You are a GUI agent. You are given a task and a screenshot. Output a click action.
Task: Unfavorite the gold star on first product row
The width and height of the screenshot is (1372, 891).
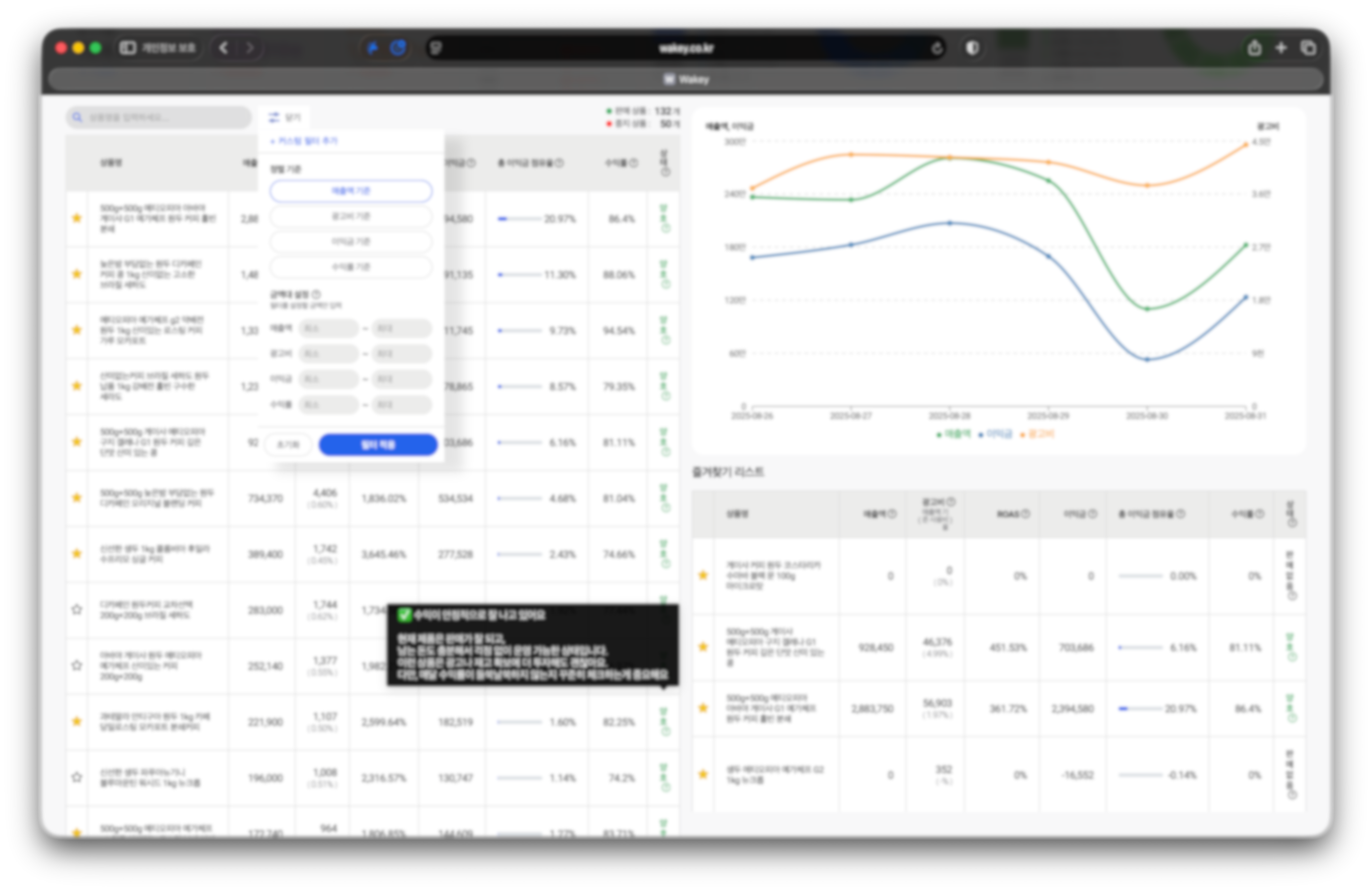click(77, 218)
